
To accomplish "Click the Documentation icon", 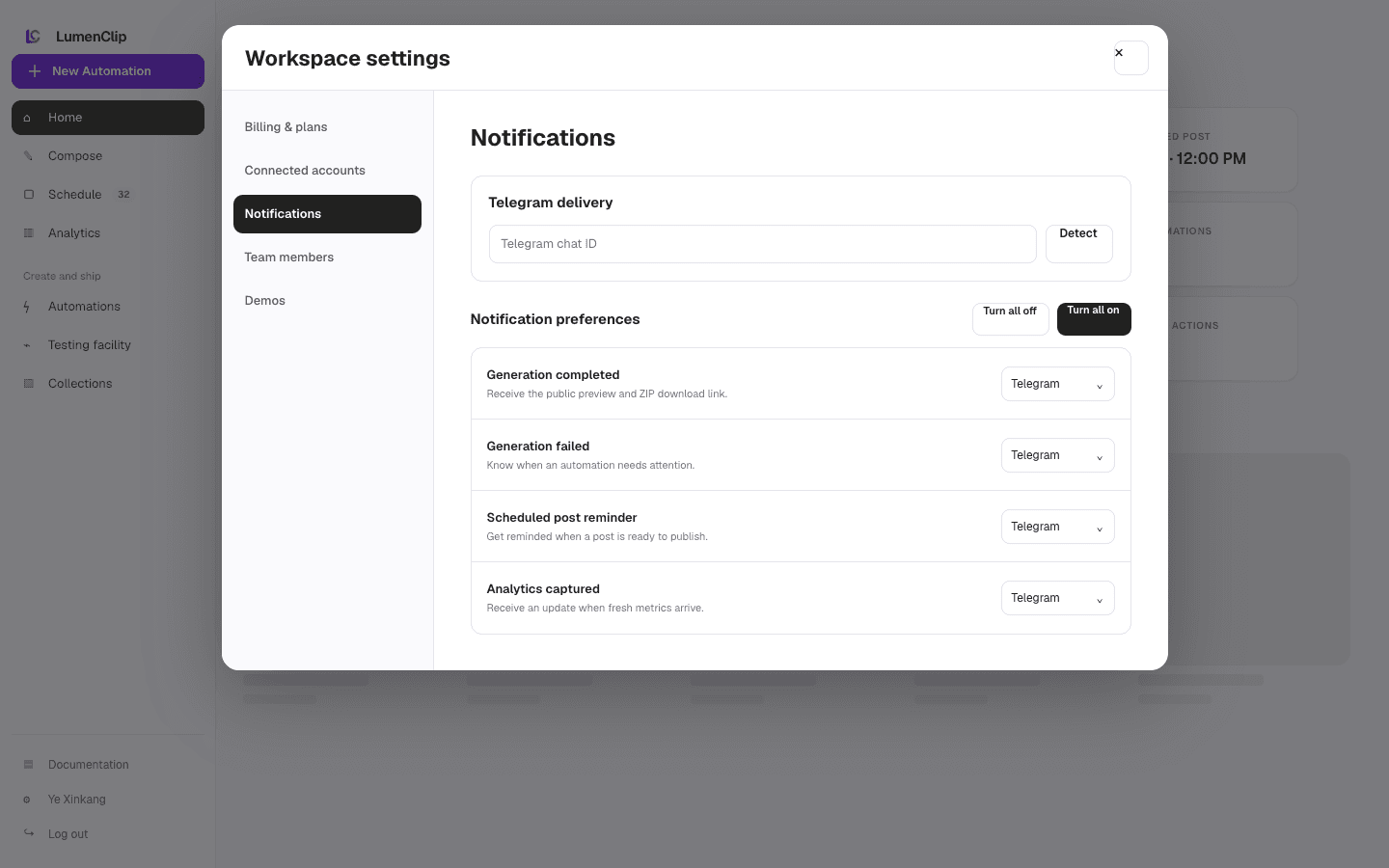I will click(28, 765).
